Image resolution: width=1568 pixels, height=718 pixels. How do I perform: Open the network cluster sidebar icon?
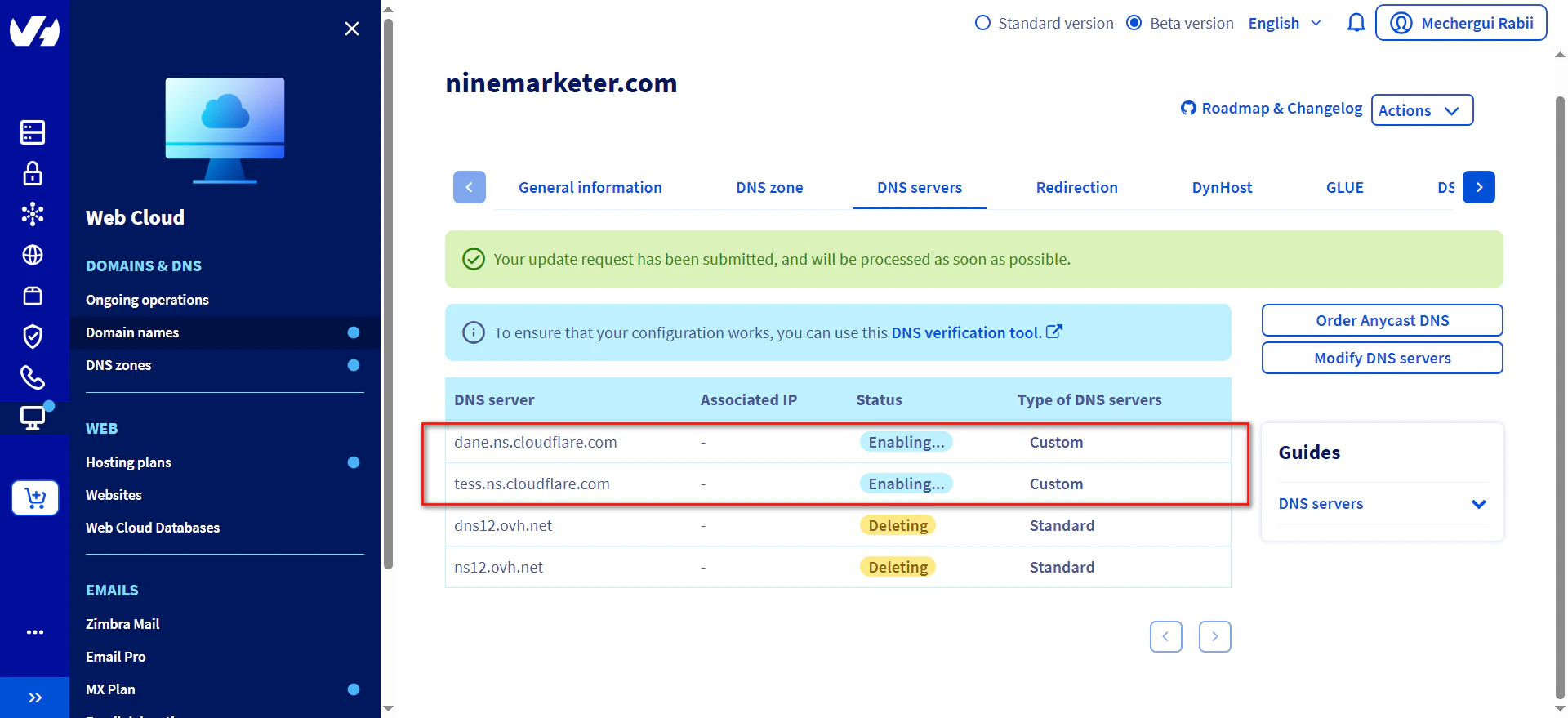[33, 214]
